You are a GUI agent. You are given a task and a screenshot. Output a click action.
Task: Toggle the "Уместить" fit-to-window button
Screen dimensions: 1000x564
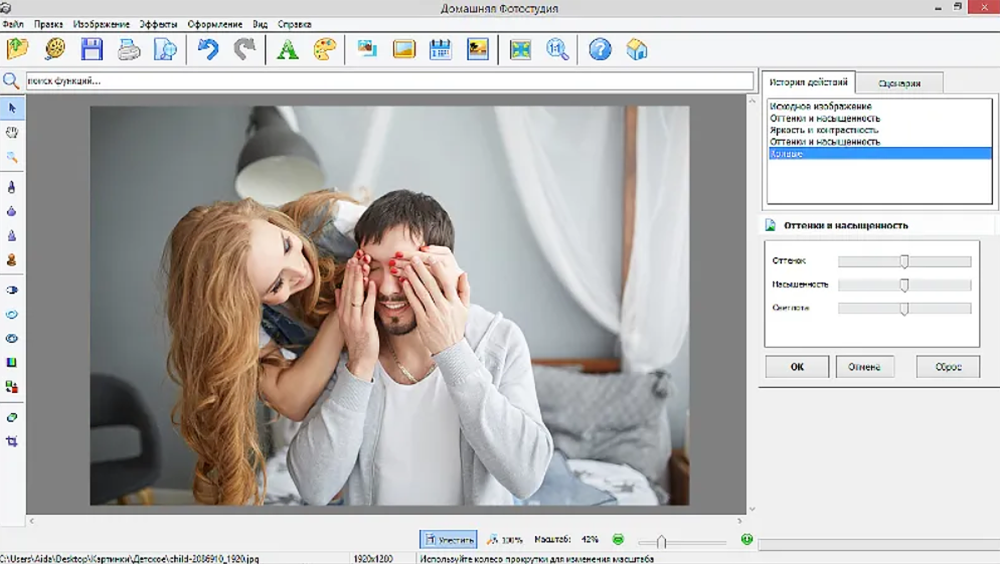[x=448, y=540]
